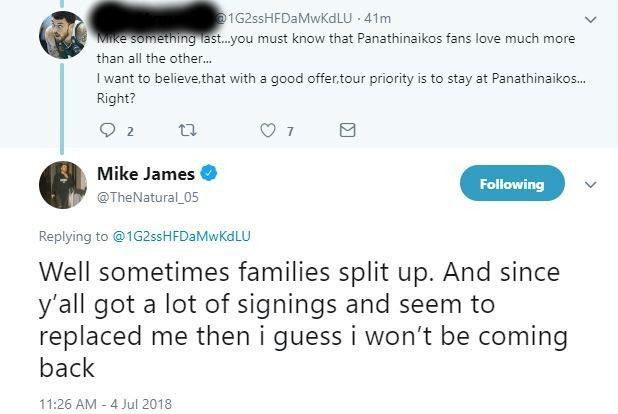618x414 pixels.
Task: Like the fan's tweet with heart icon
Action: click(x=267, y=130)
